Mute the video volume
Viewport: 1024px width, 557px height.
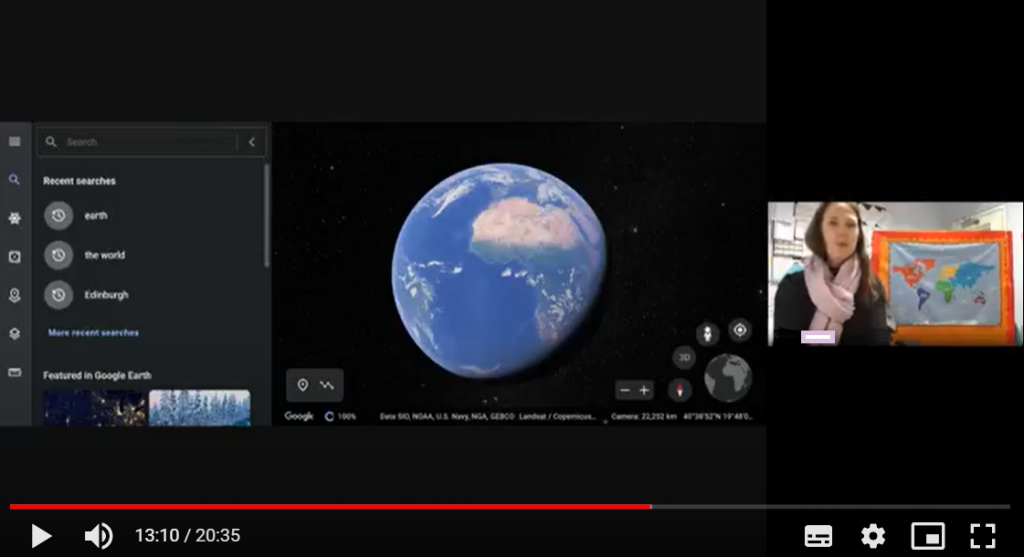click(99, 535)
